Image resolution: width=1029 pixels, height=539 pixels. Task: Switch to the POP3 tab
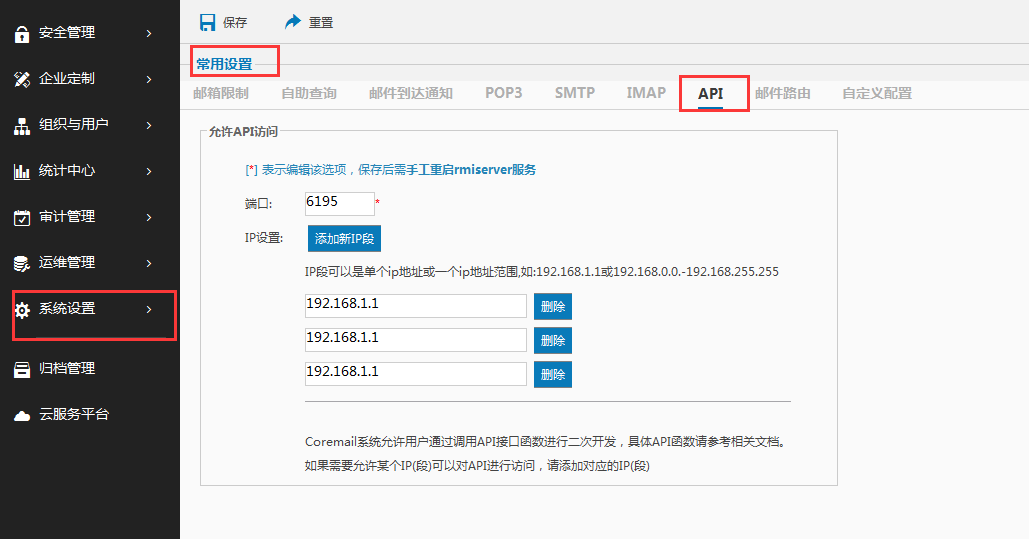(x=504, y=93)
